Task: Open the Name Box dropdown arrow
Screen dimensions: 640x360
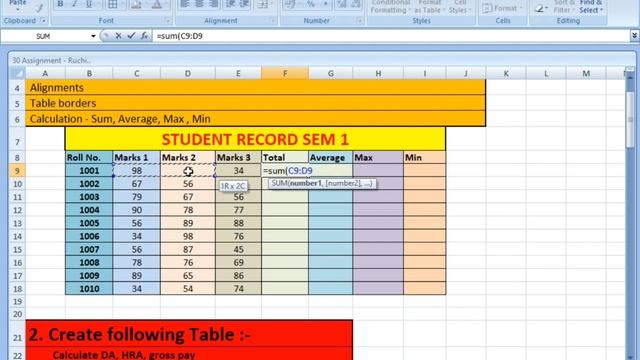Action: [x=93, y=36]
